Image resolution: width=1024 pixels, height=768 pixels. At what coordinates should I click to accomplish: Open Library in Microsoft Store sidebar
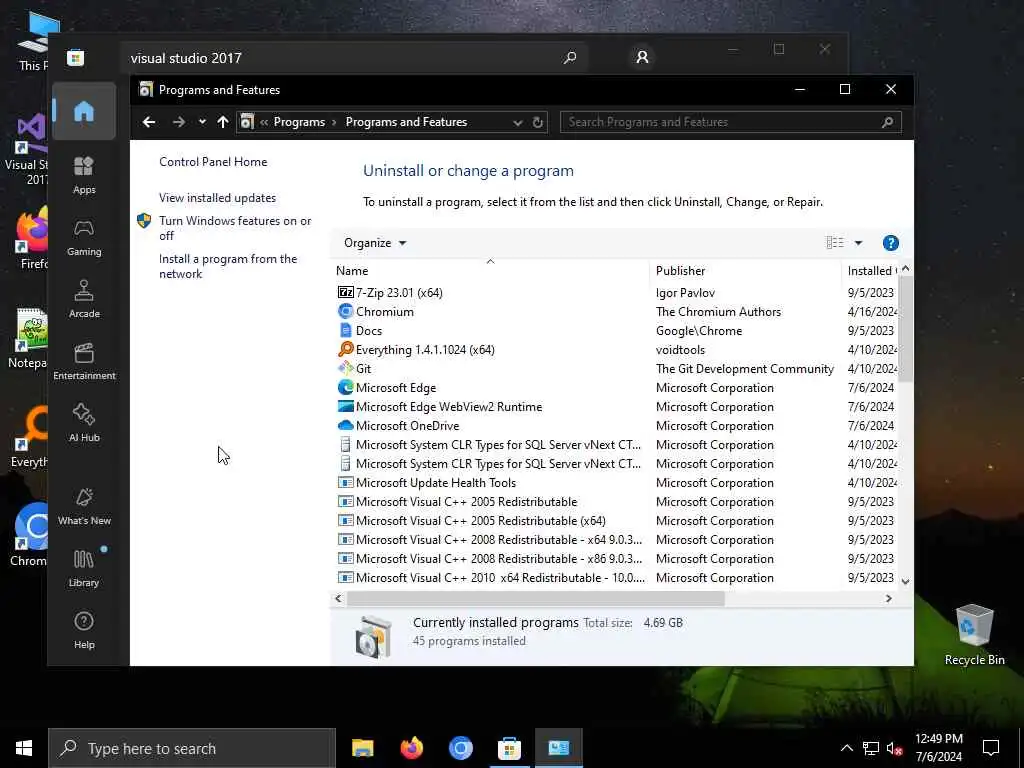click(x=84, y=568)
